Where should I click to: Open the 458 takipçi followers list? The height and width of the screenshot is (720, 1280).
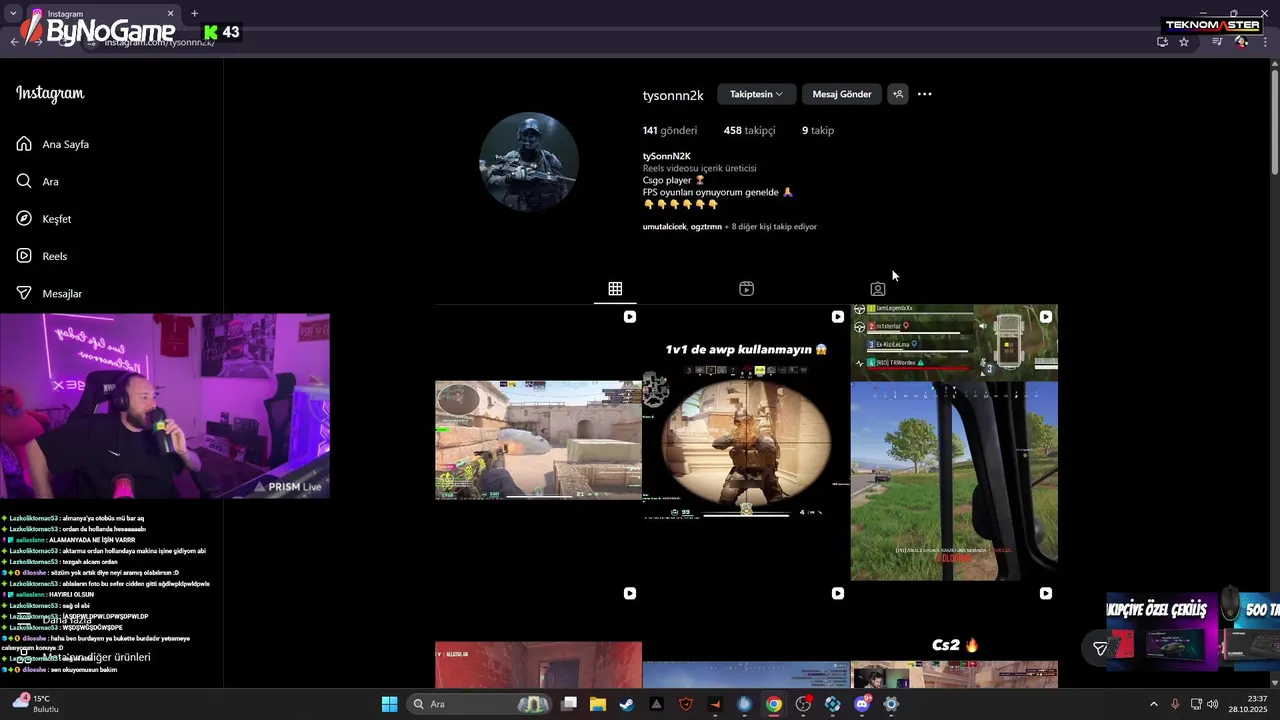[749, 130]
